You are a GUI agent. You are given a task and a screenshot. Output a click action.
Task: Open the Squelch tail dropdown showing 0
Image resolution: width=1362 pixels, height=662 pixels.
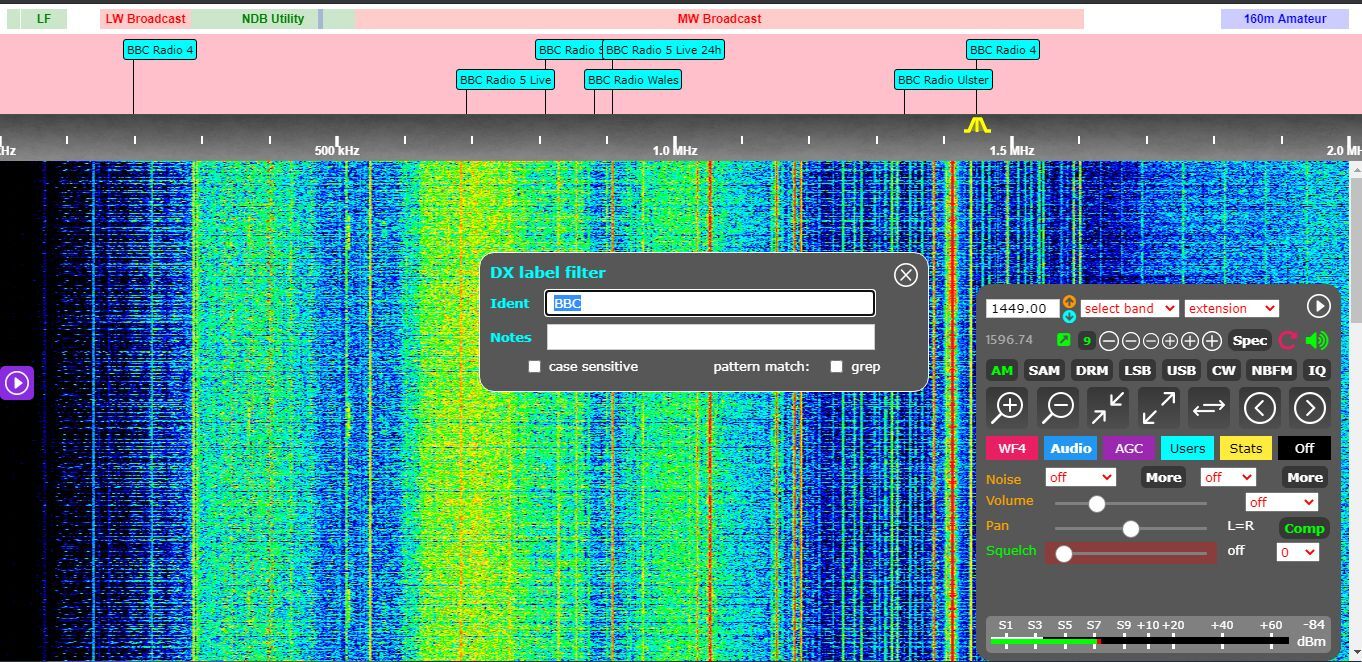pyautogui.click(x=1297, y=552)
